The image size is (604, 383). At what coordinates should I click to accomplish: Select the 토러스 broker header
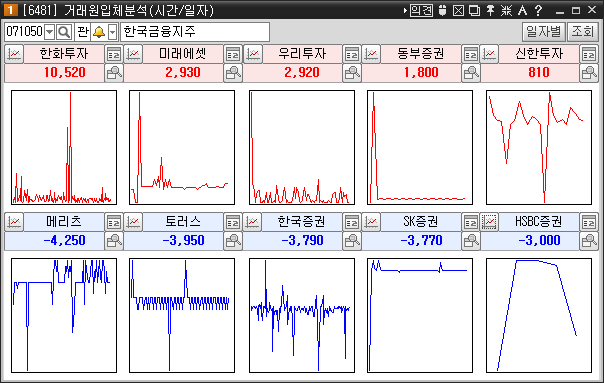pos(183,222)
